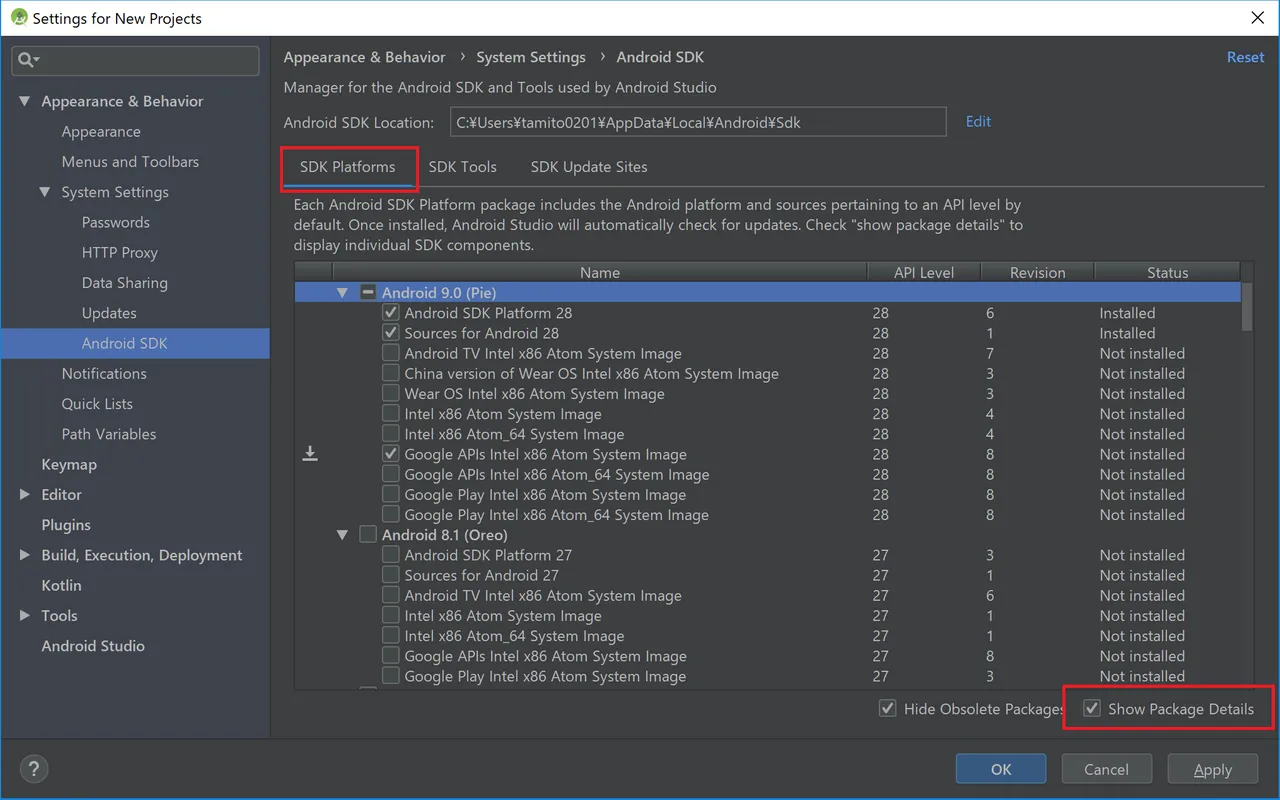Open Path Variables settings
This screenshot has height=800, width=1280.
(x=109, y=434)
